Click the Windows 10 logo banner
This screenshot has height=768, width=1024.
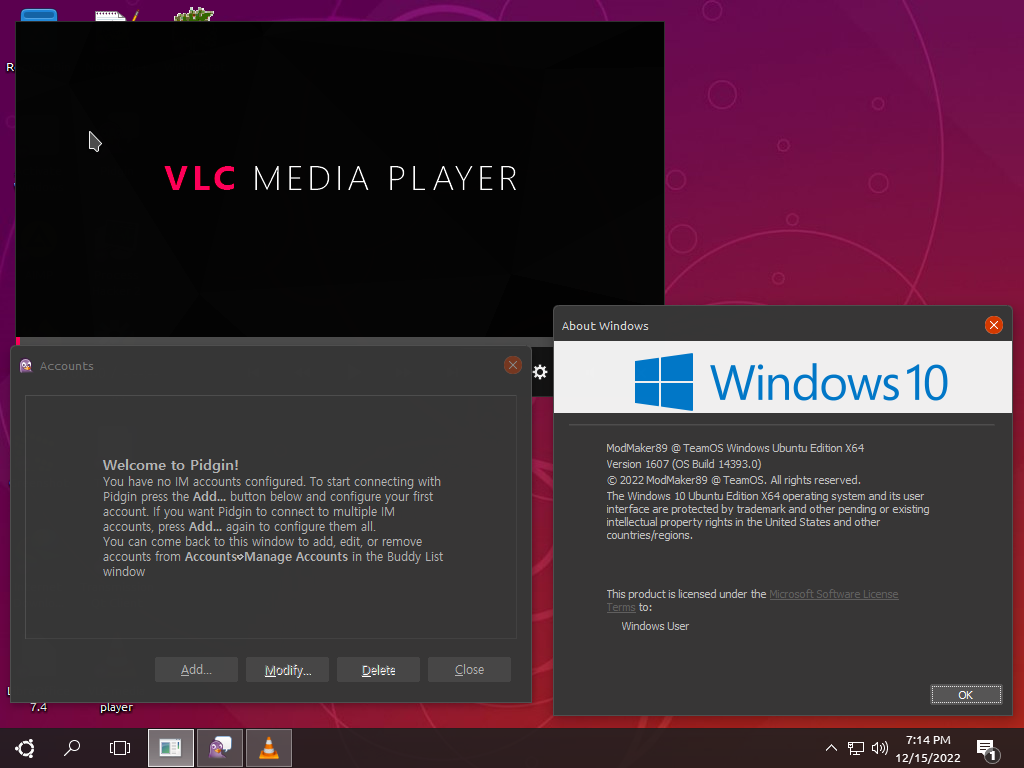(x=782, y=377)
